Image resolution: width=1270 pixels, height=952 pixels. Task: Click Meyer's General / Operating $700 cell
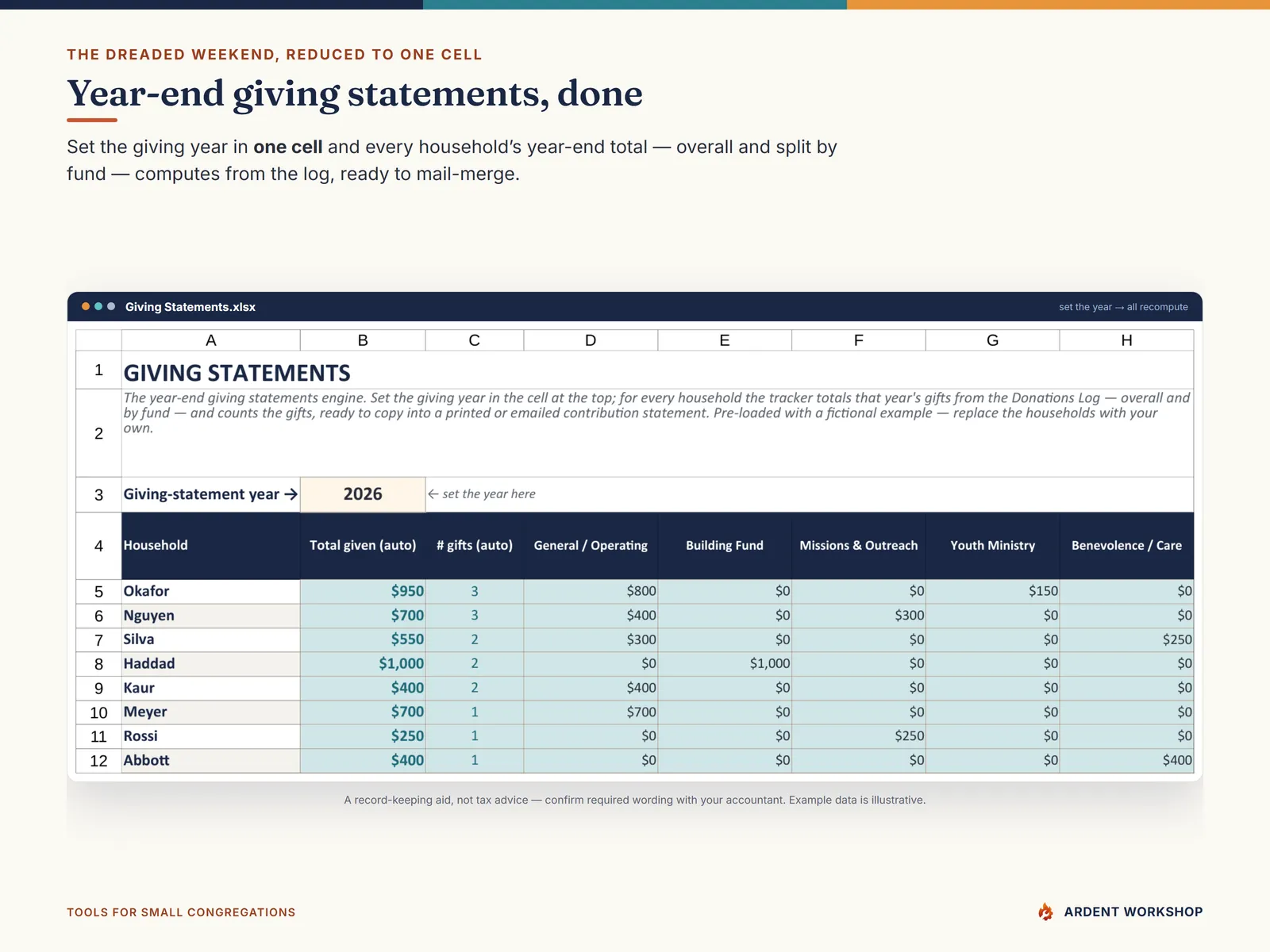[591, 712]
